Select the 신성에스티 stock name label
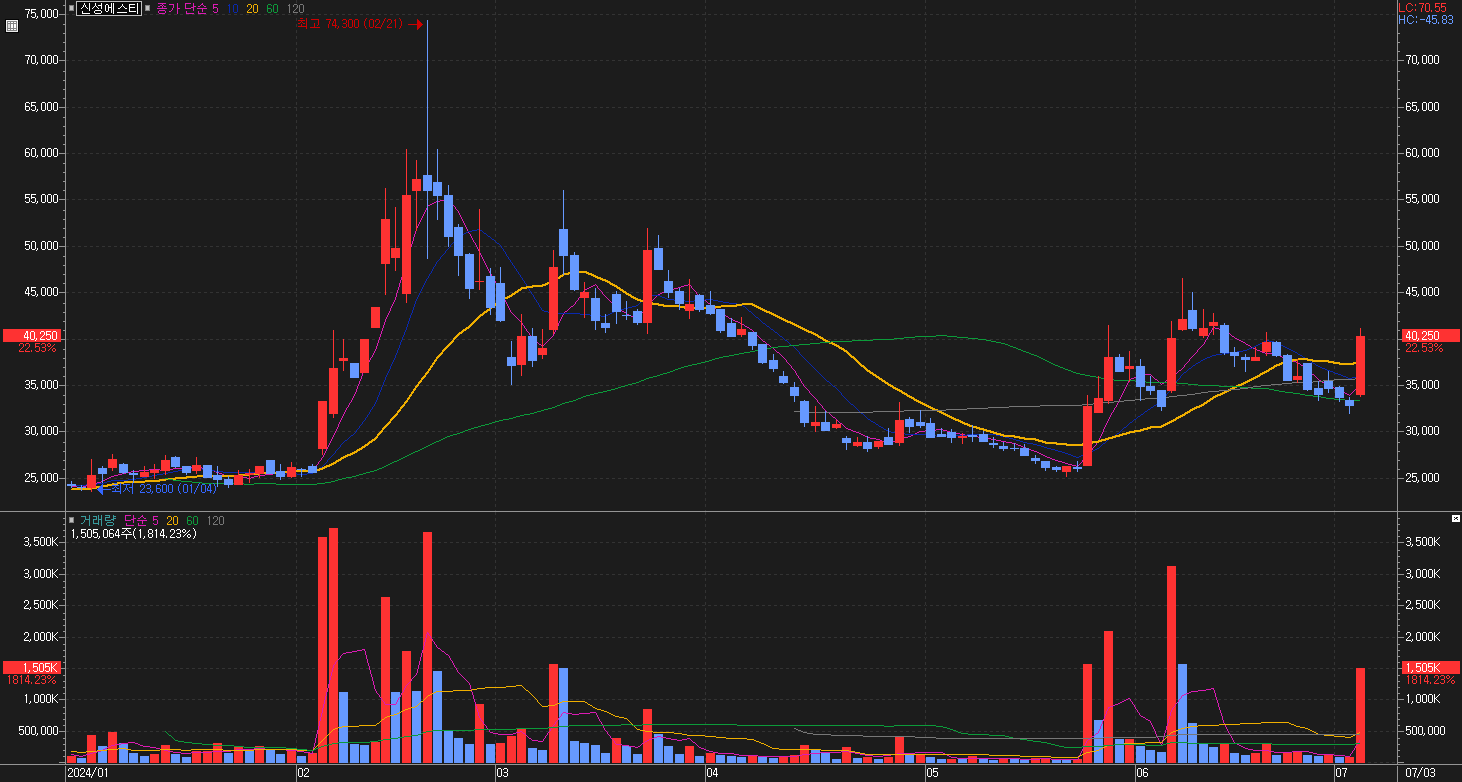The image size is (1462, 782). point(109,8)
